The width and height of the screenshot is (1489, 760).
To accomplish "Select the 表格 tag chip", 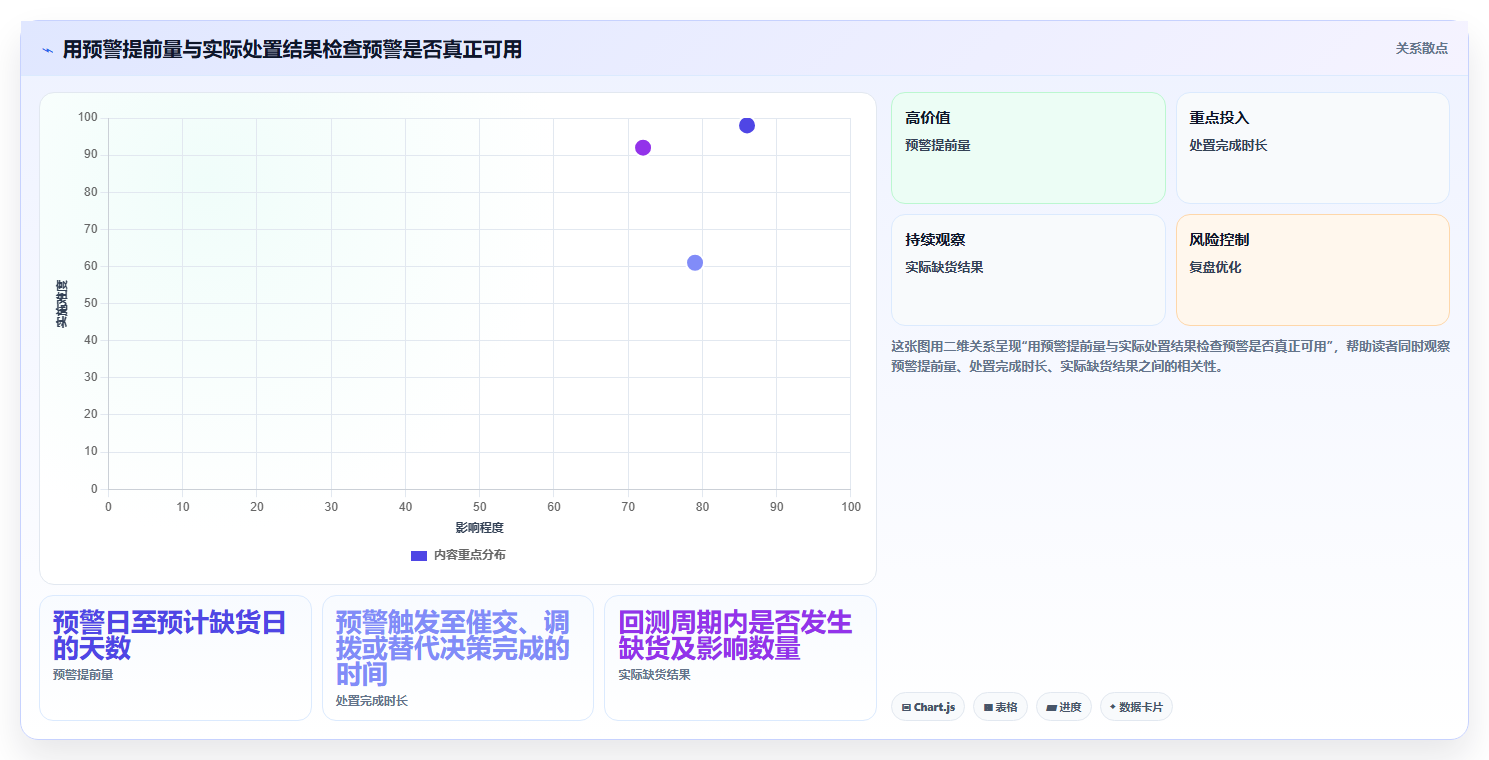I will 1000,707.
